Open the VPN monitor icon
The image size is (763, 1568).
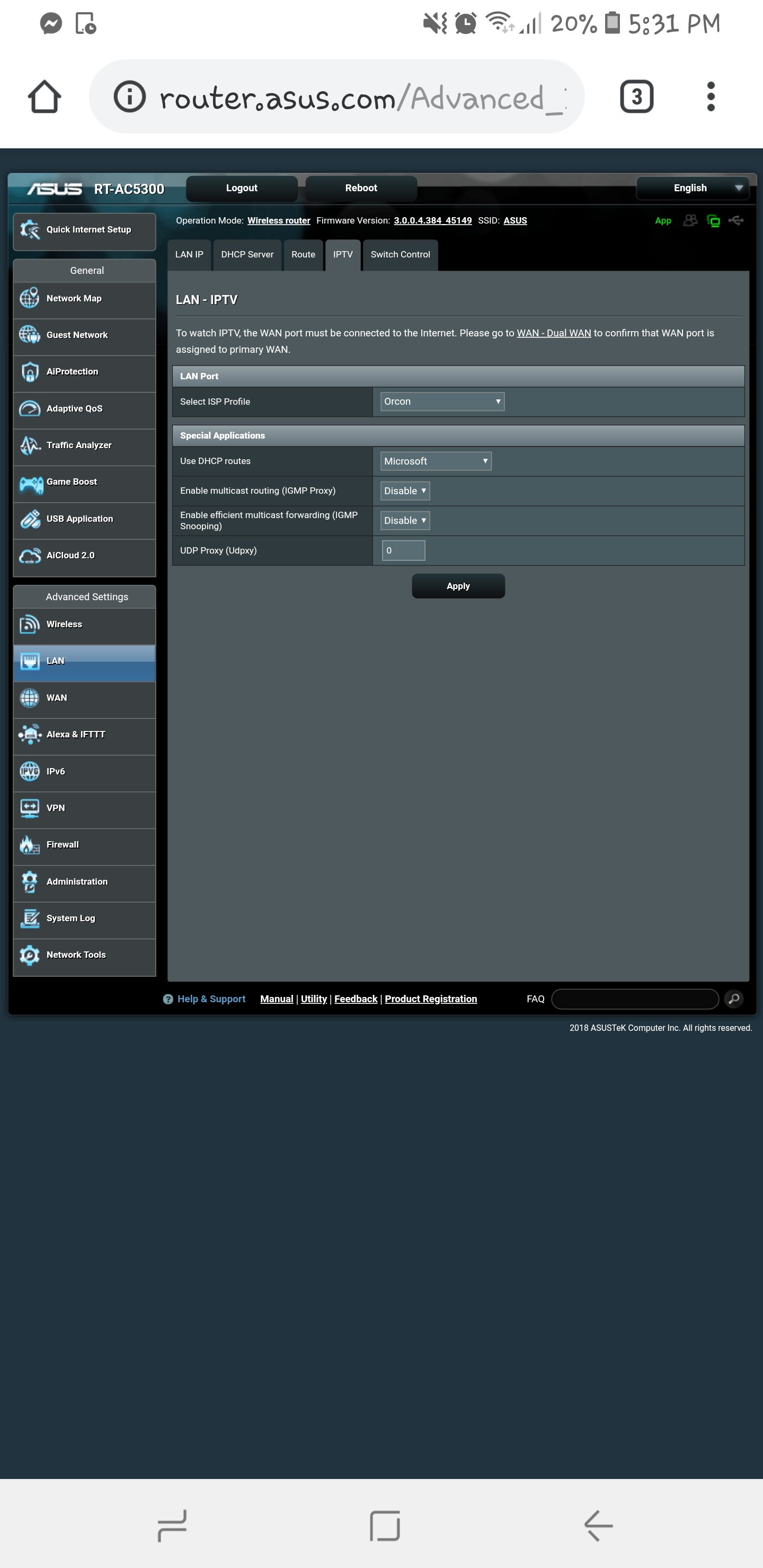pyautogui.click(x=29, y=808)
